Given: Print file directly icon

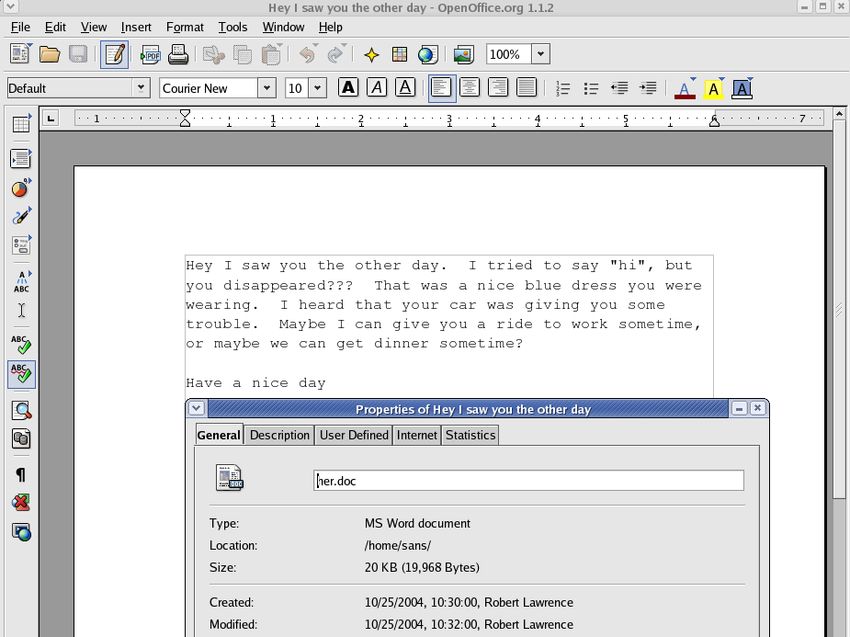Looking at the screenshot, I should [178, 55].
